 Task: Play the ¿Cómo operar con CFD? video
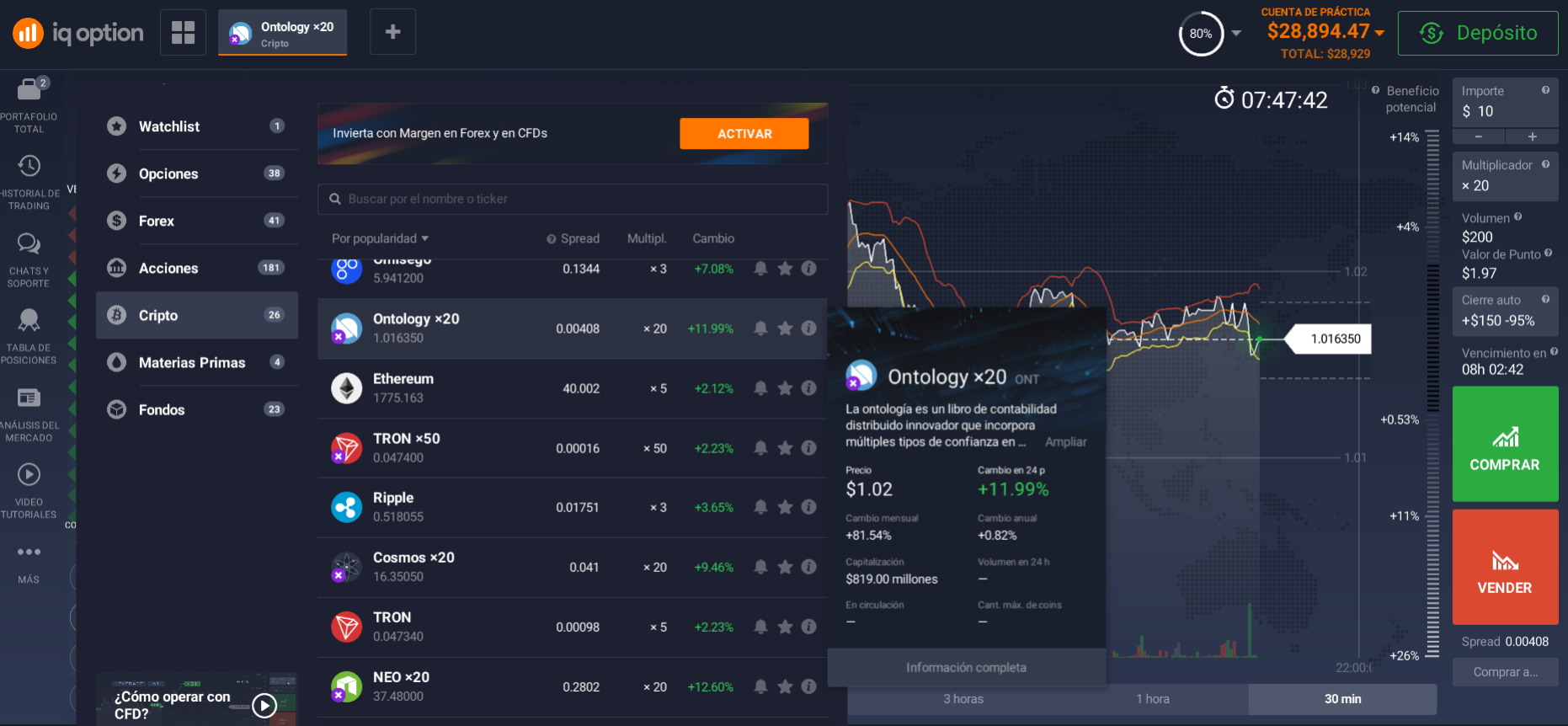(264, 705)
